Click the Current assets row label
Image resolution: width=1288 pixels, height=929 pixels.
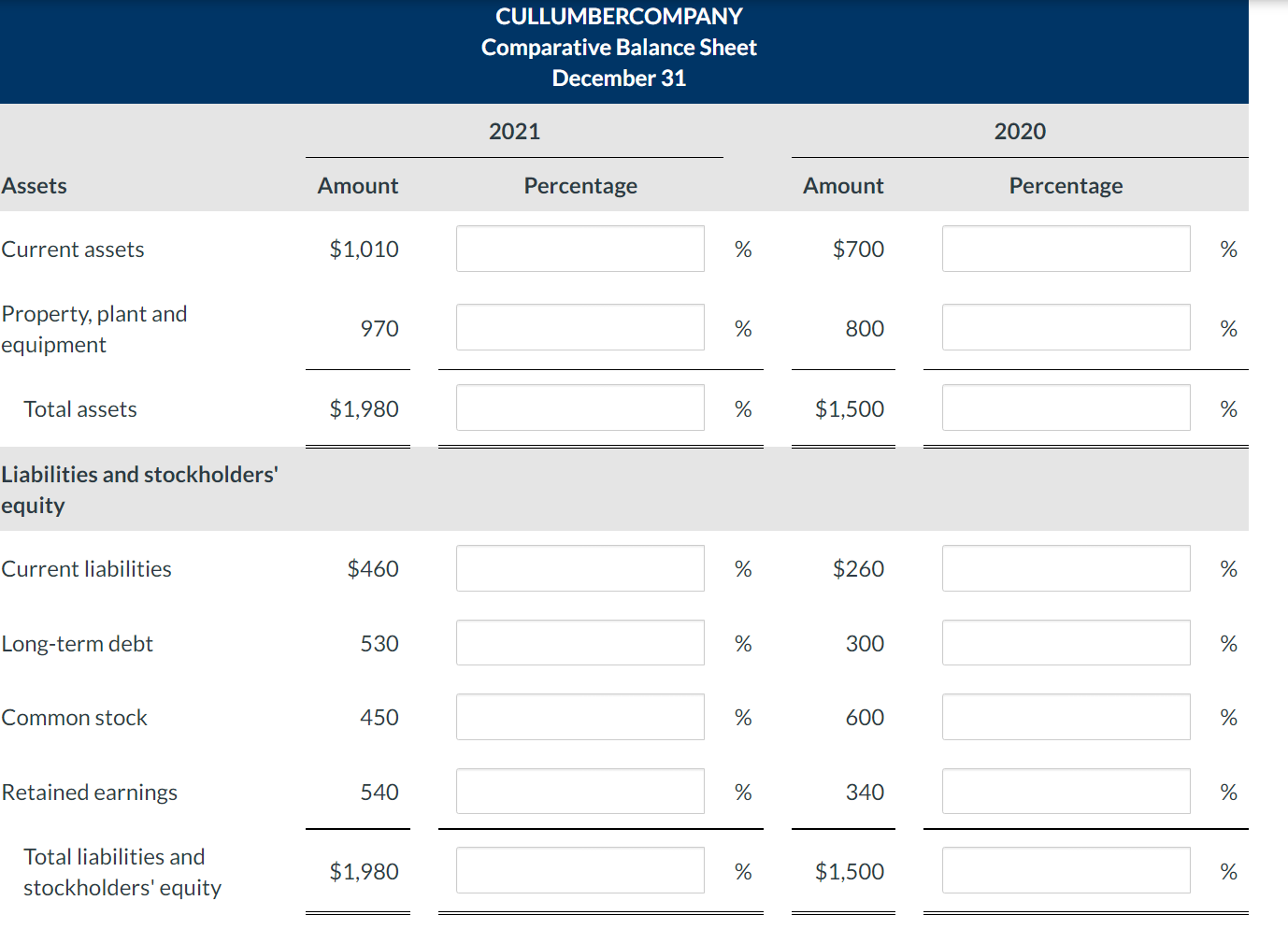click(73, 250)
